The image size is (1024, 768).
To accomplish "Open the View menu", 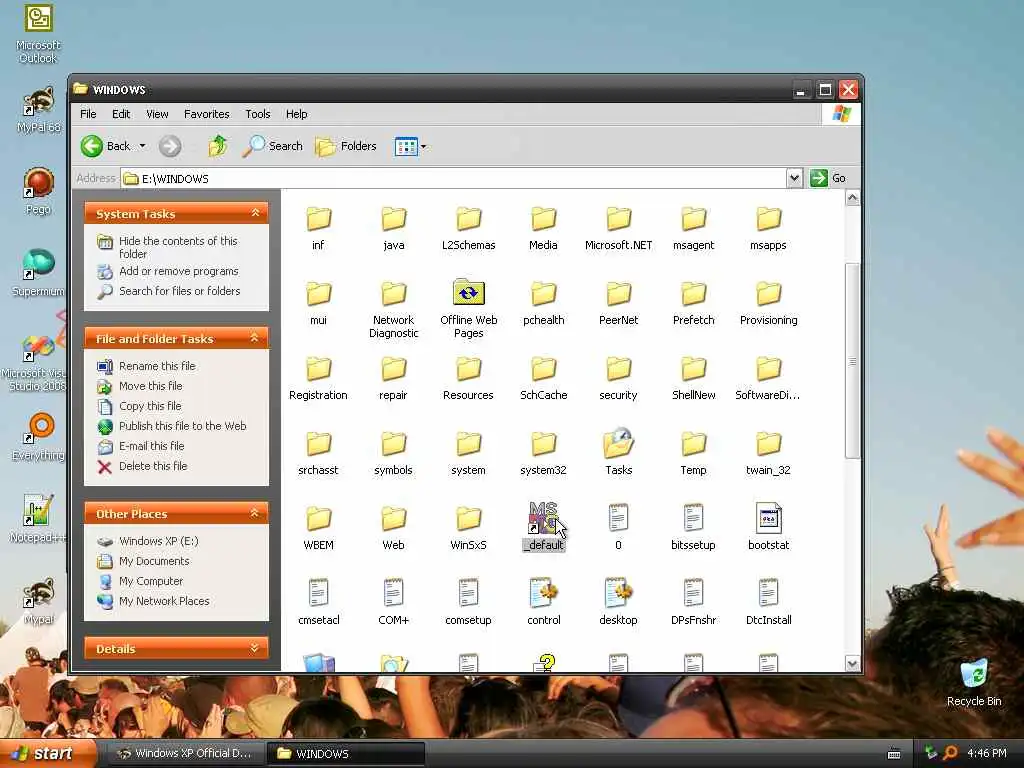I will (157, 114).
